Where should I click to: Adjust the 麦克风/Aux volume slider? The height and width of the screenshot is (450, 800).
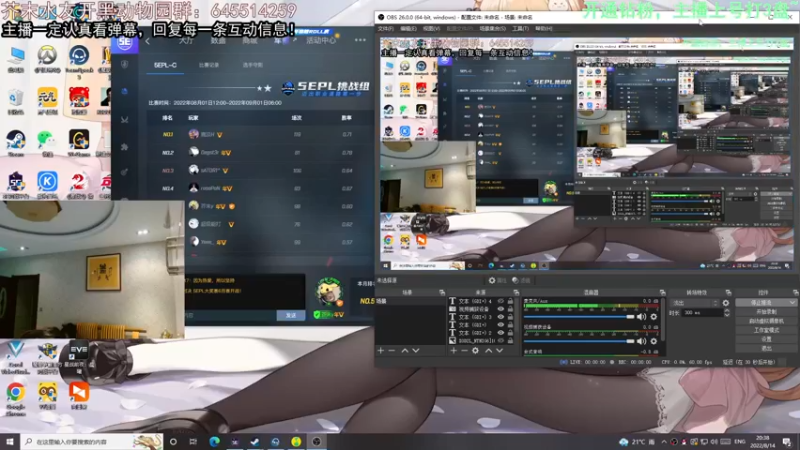(x=579, y=317)
